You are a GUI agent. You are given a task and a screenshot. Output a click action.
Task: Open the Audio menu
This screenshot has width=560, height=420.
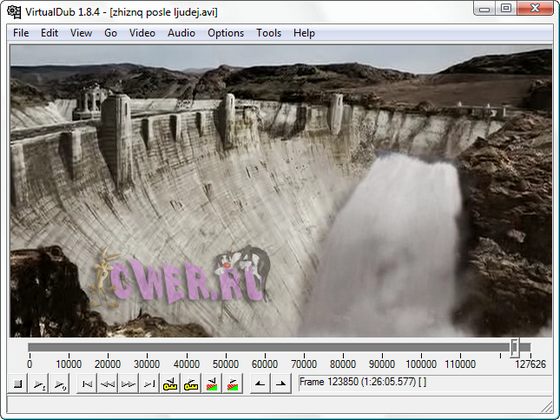coord(181,33)
